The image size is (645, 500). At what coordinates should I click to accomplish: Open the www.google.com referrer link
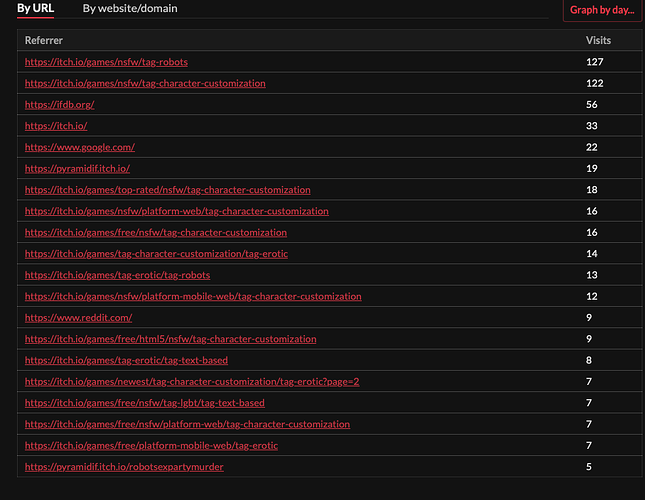(80, 147)
